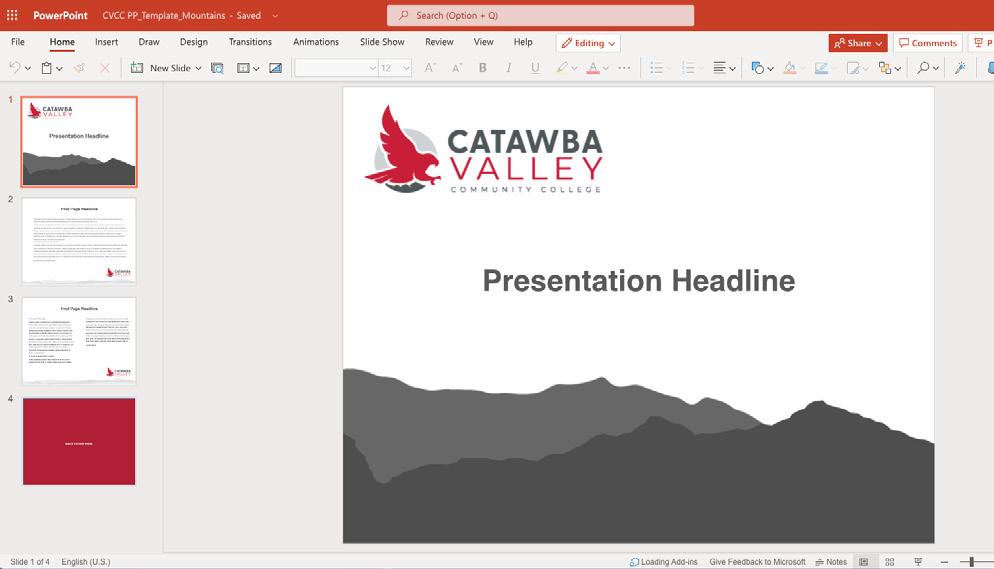Click the font color A swatch
Image resolution: width=994 pixels, height=569 pixels.
tap(593, 68)
